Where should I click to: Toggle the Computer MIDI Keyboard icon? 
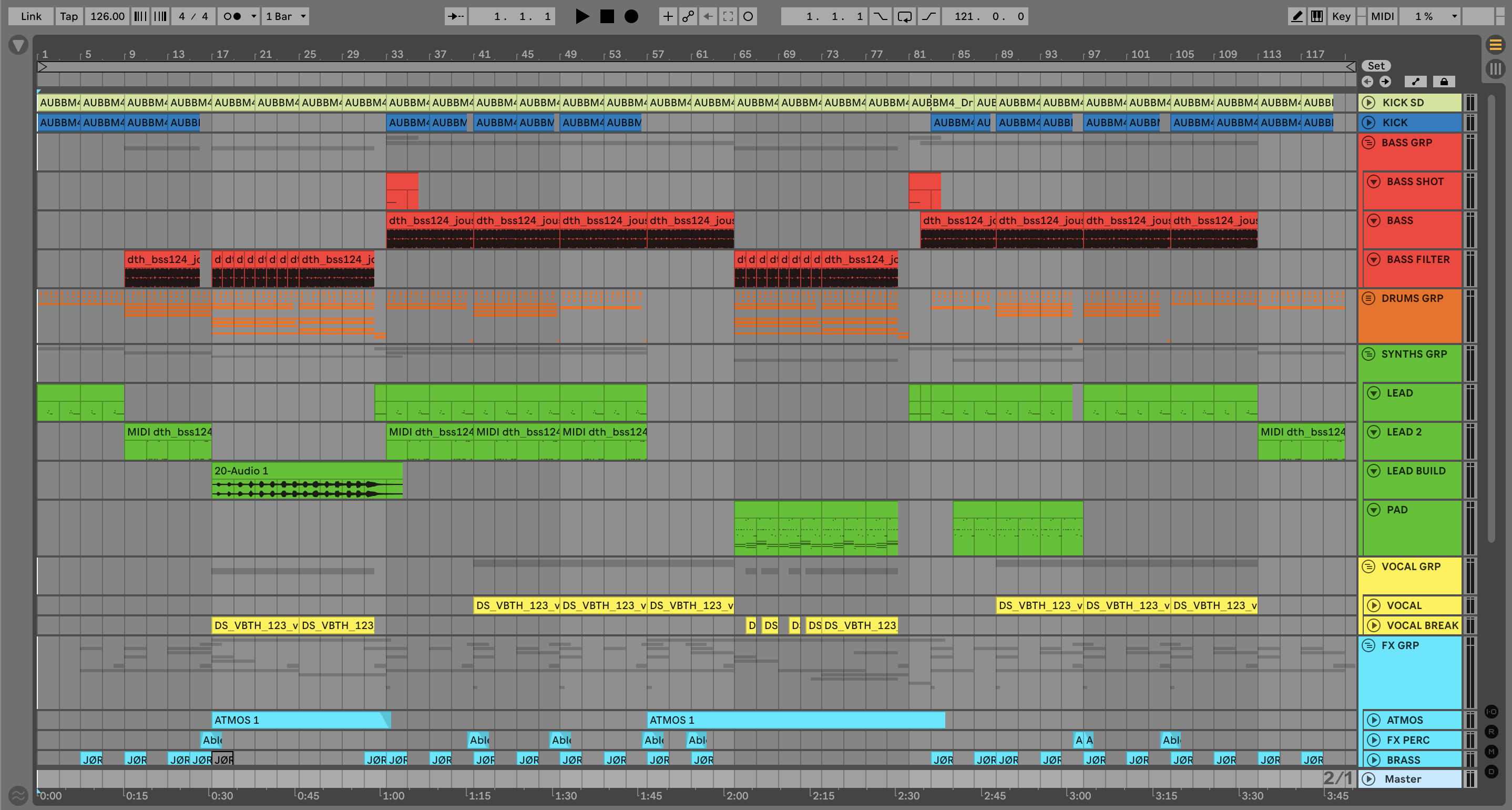[1317, 16]
